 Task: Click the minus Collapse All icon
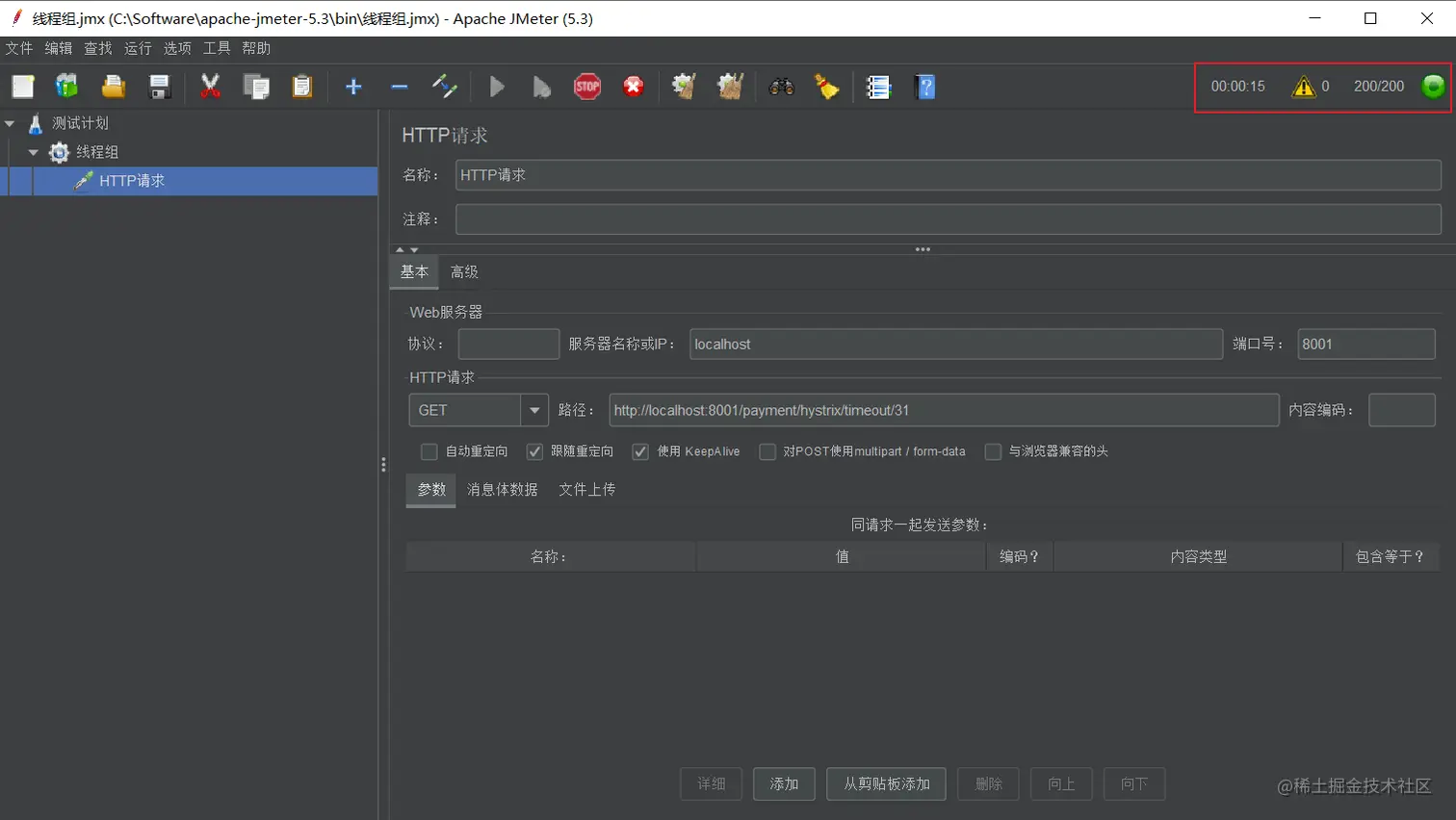coord(400,87)
